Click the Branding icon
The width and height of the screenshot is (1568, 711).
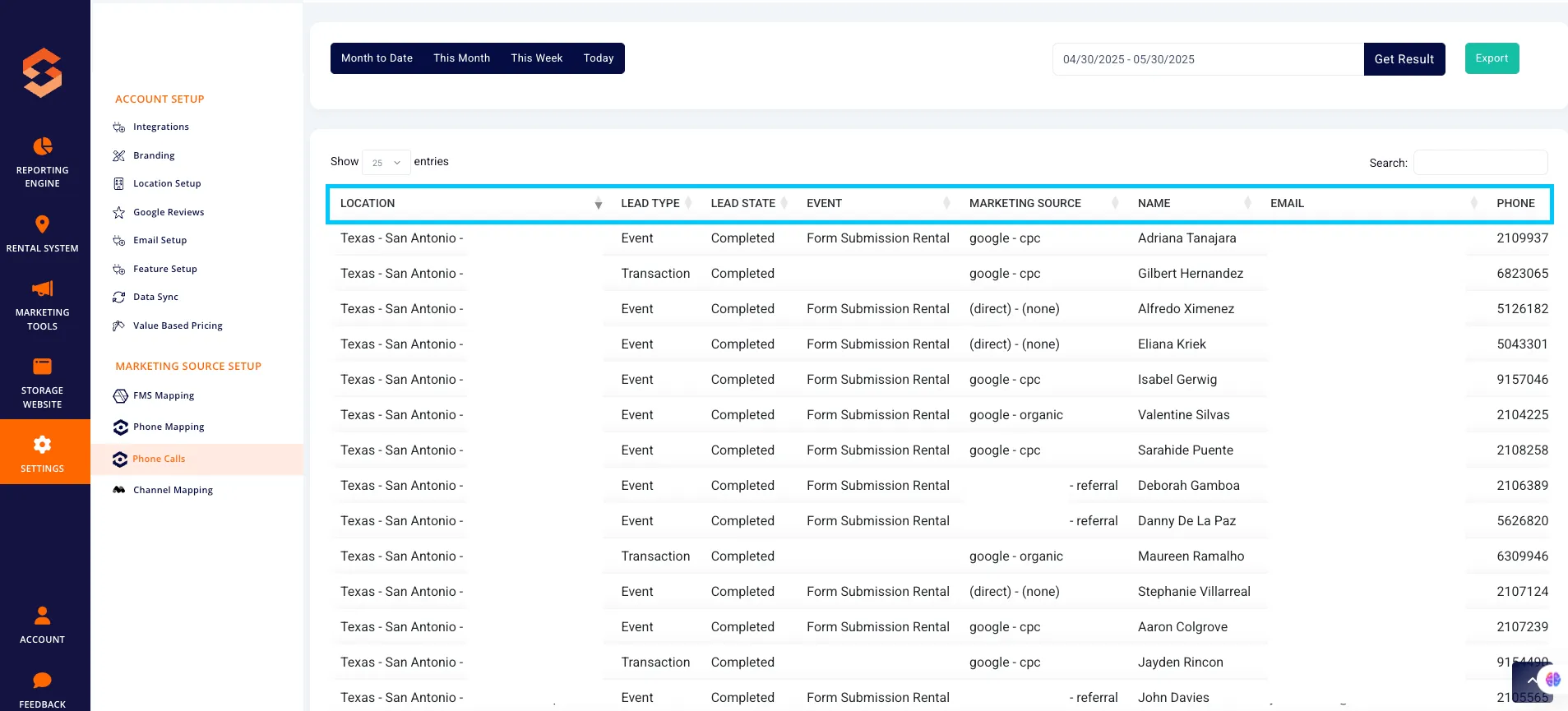pyautogui.click(x=119, y=155)
